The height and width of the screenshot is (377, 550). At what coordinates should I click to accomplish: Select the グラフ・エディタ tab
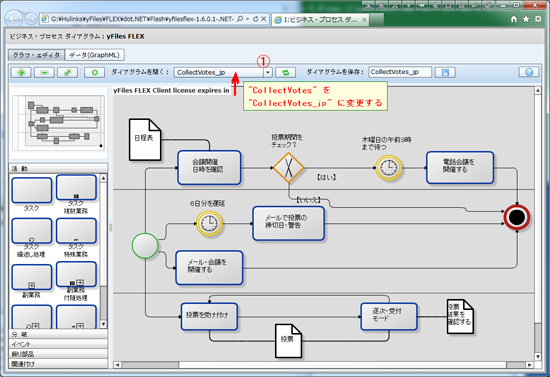point(36,55)
